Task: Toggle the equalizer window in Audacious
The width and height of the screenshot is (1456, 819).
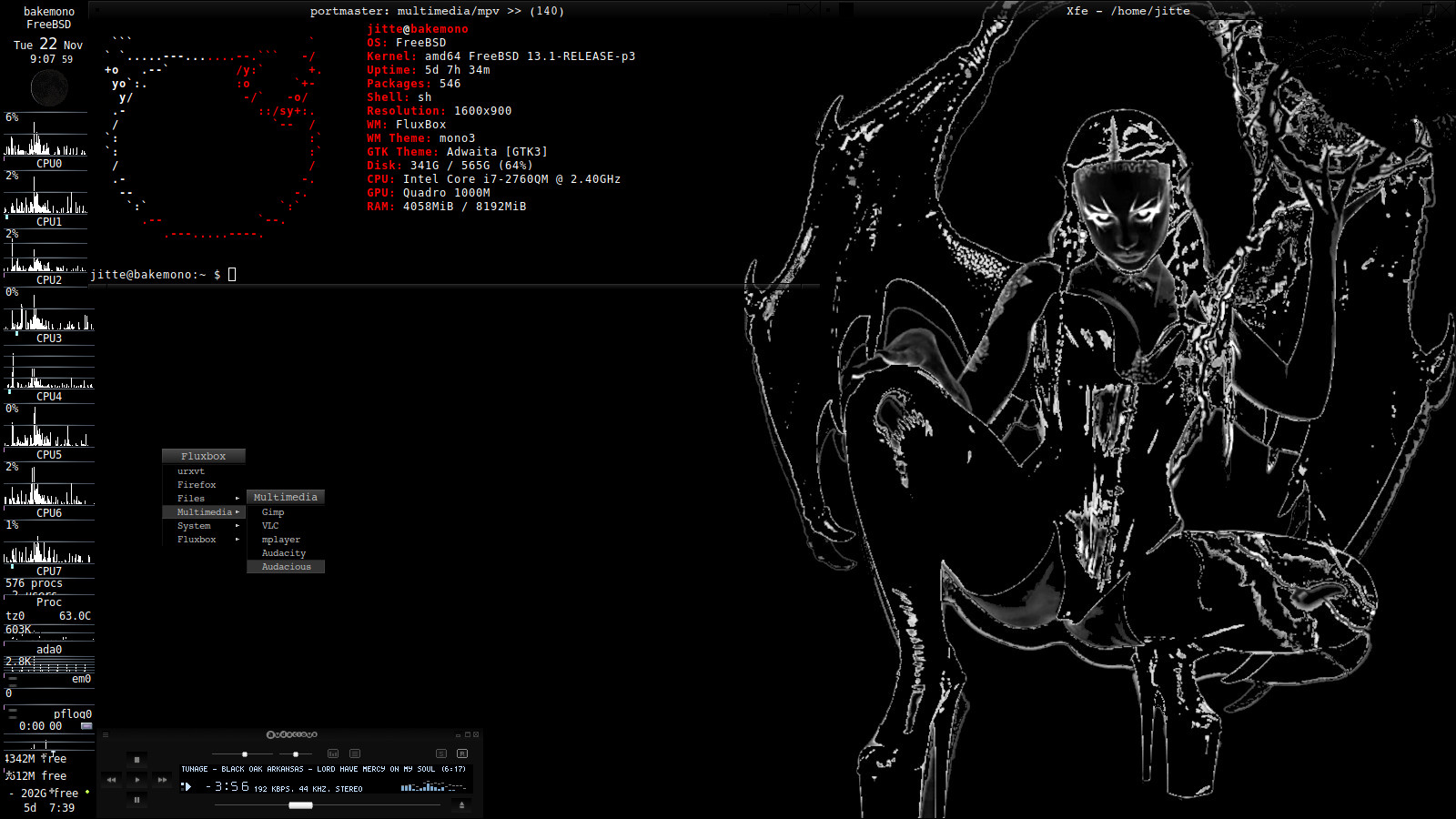Action: [333, 753]
